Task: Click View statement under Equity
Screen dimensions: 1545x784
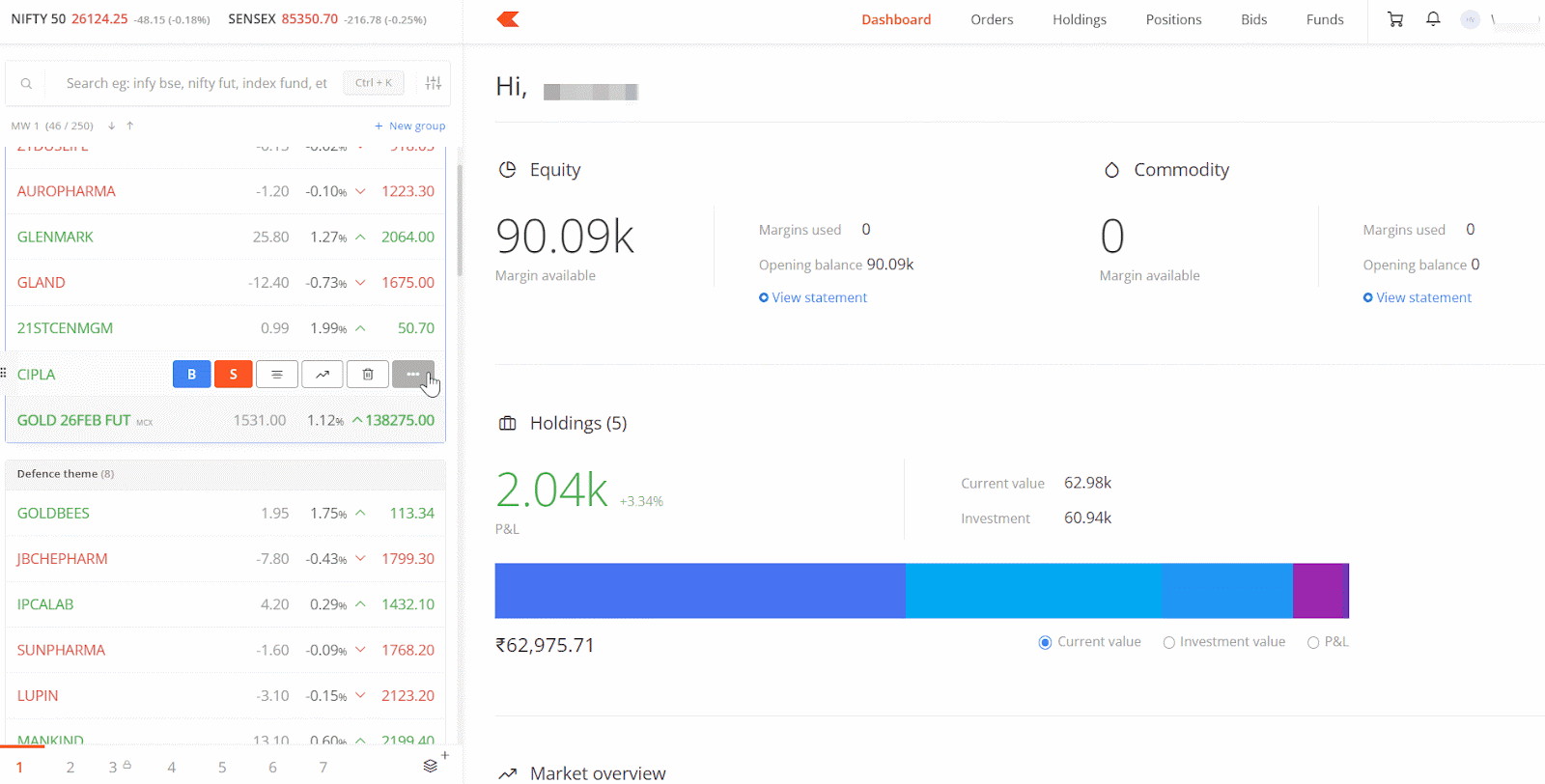Action: [x=819, y=297]
